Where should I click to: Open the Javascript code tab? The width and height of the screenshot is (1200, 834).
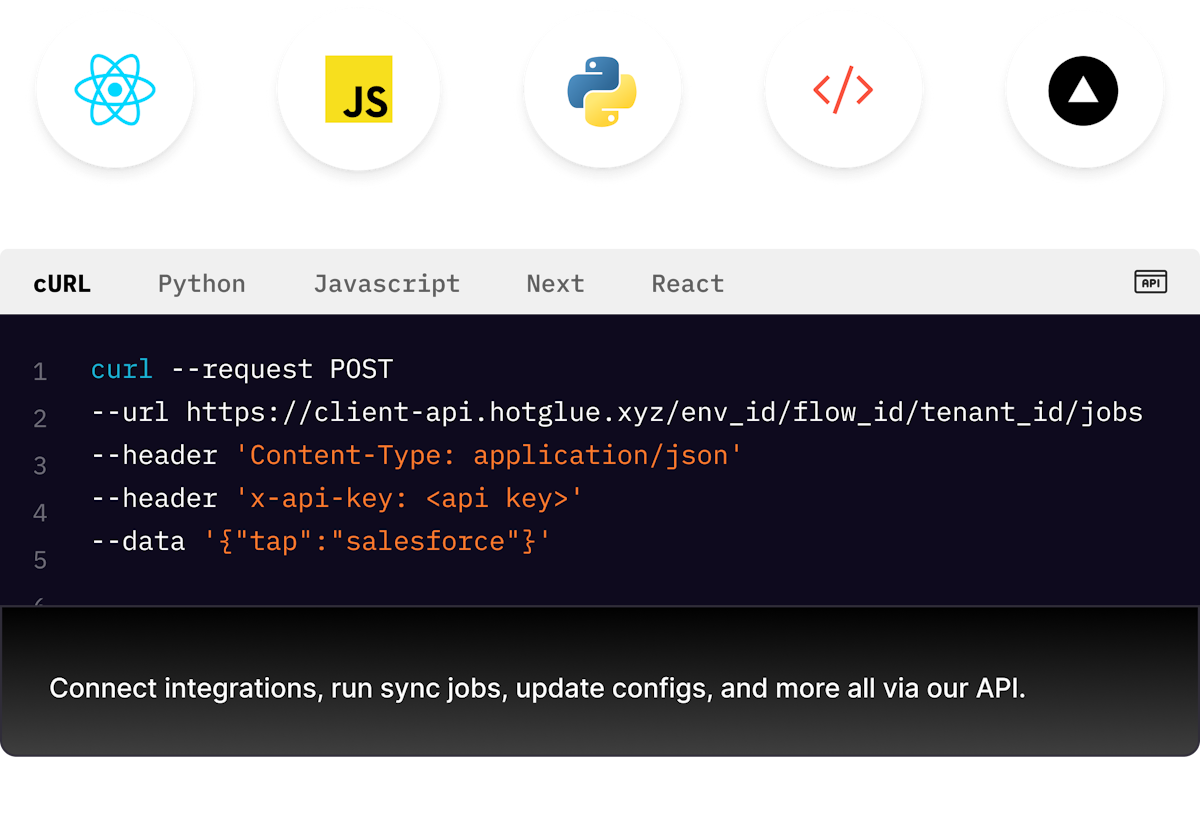point(387,284)
